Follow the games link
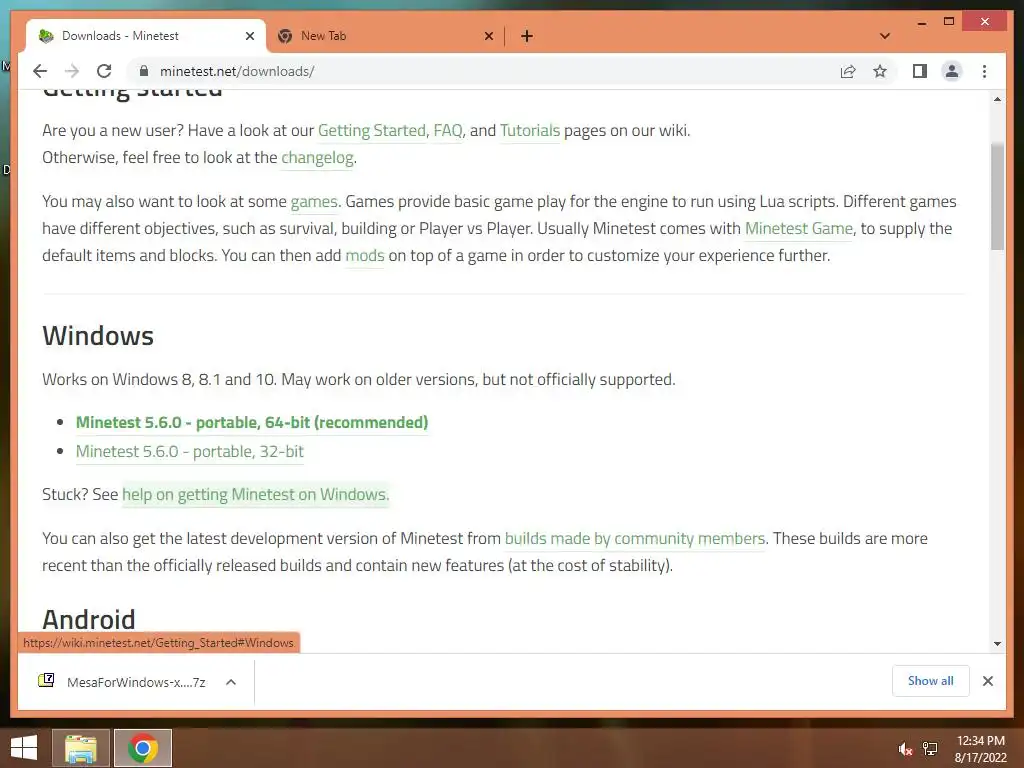1024x768 pixels. [x=314, y=201]
